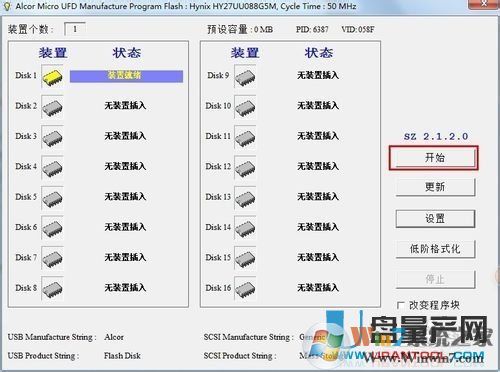Select the Disk 12 chip icon
The height and width of the screenshot is (372, 500).
(x=245, y=167)
